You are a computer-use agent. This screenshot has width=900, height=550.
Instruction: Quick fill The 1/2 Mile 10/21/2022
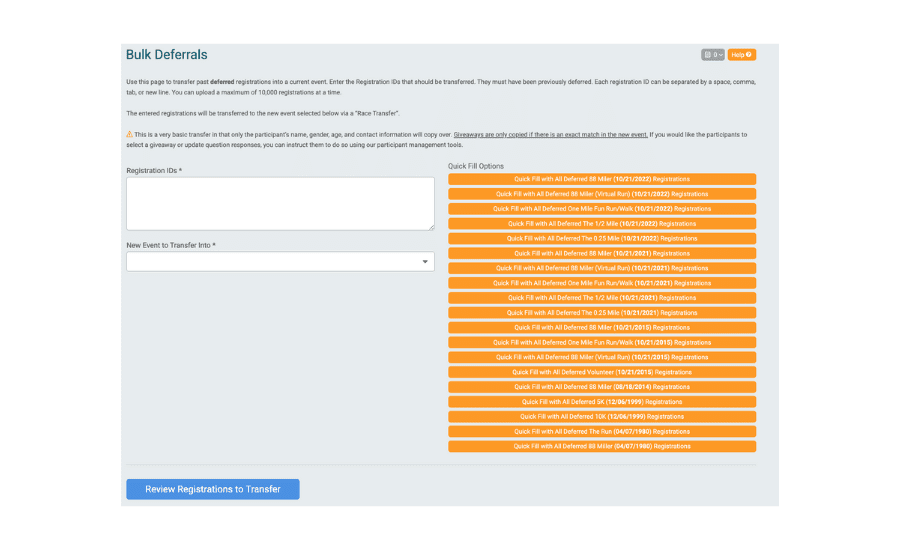coord(602,224)
